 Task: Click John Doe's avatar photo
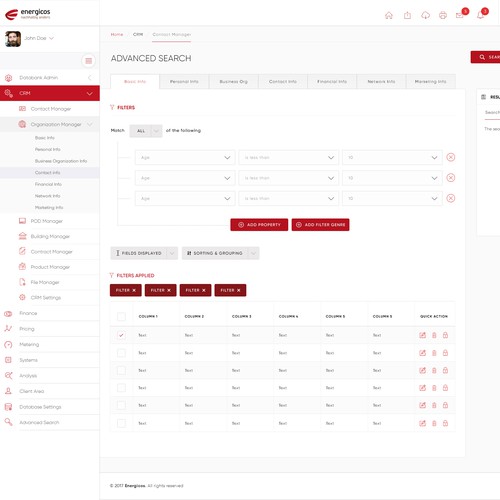pos(13,39)
